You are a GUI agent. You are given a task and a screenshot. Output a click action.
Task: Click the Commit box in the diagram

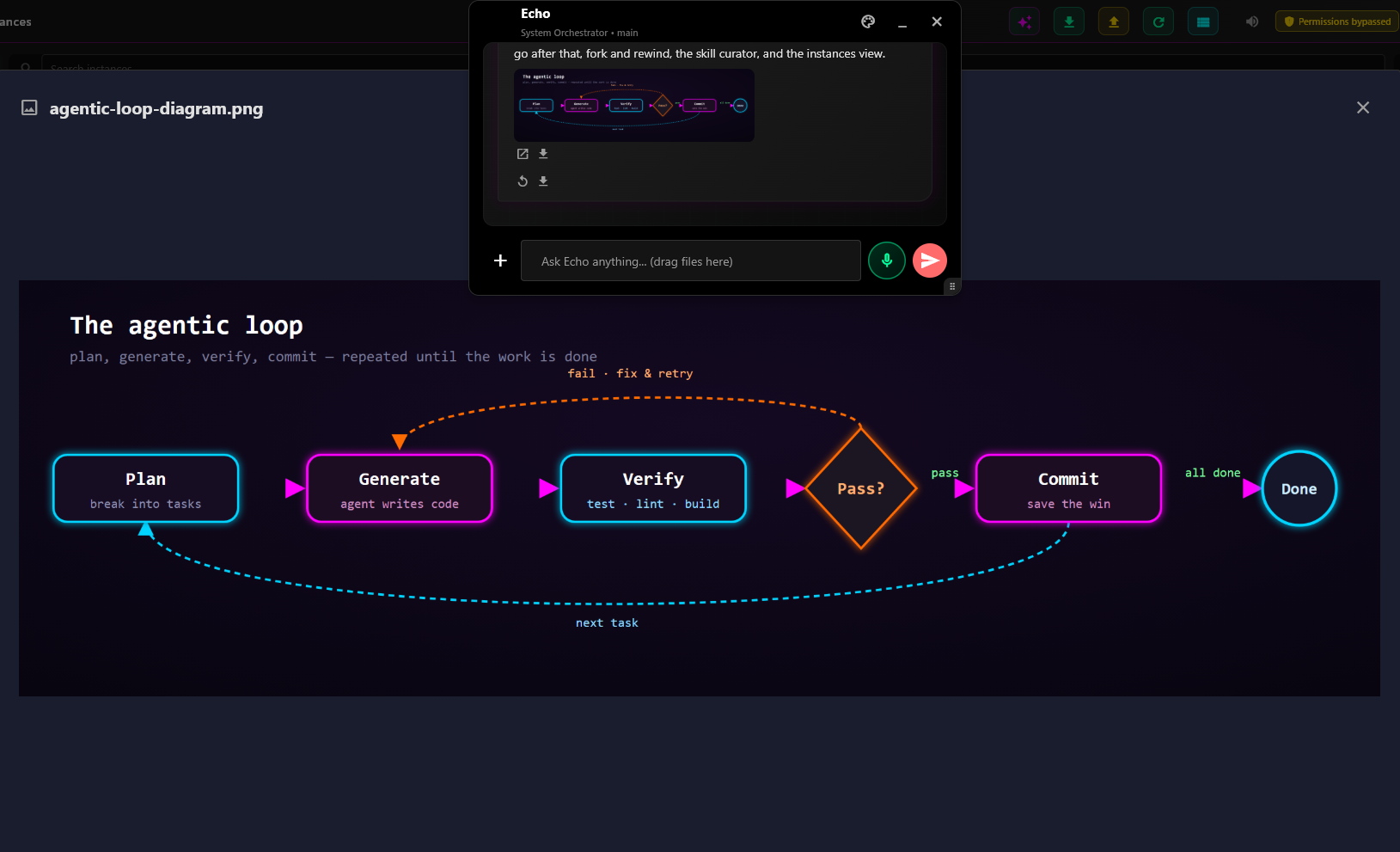click(1069, 488)
